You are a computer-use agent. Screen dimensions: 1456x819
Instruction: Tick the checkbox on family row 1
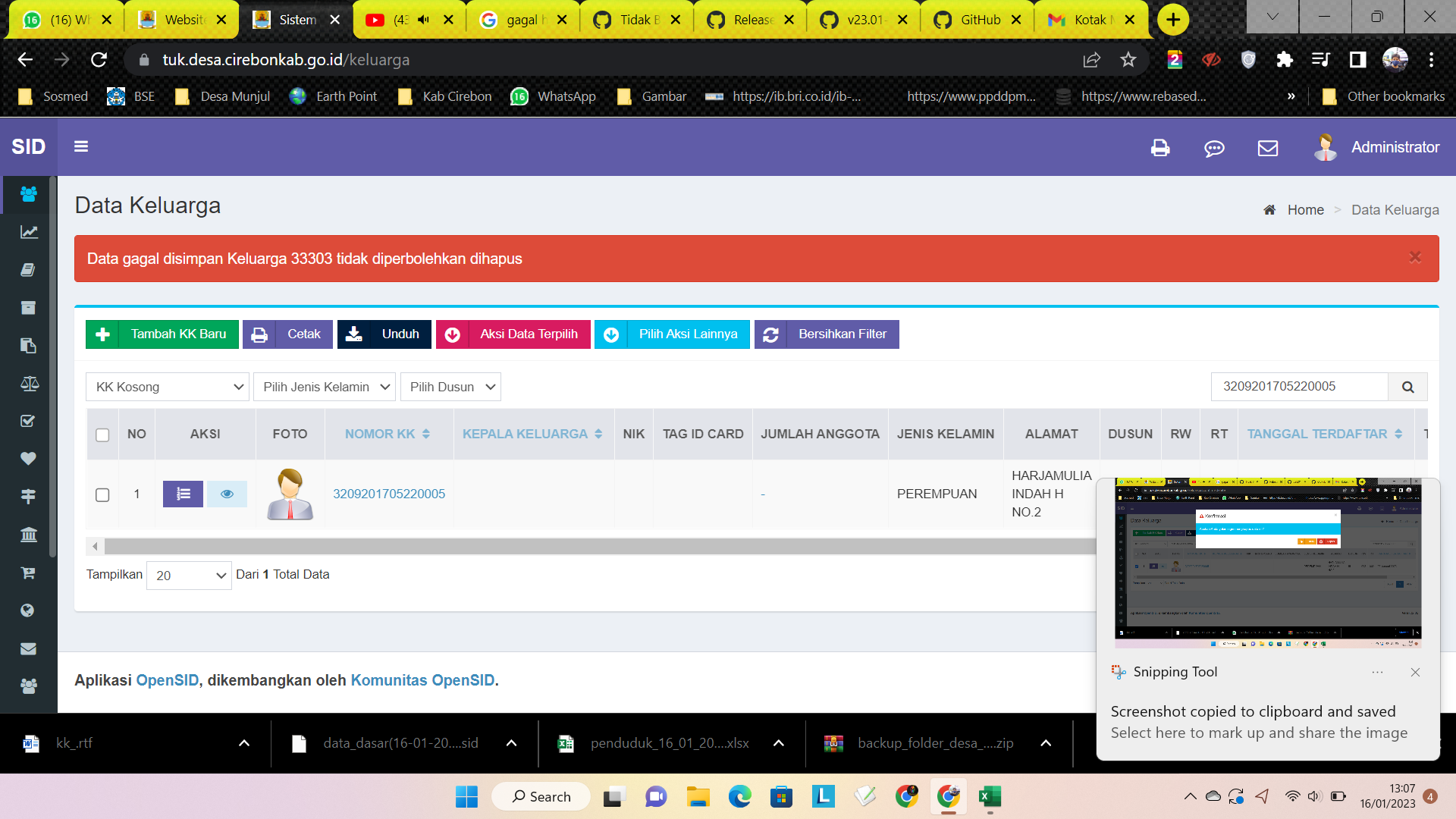102,494
